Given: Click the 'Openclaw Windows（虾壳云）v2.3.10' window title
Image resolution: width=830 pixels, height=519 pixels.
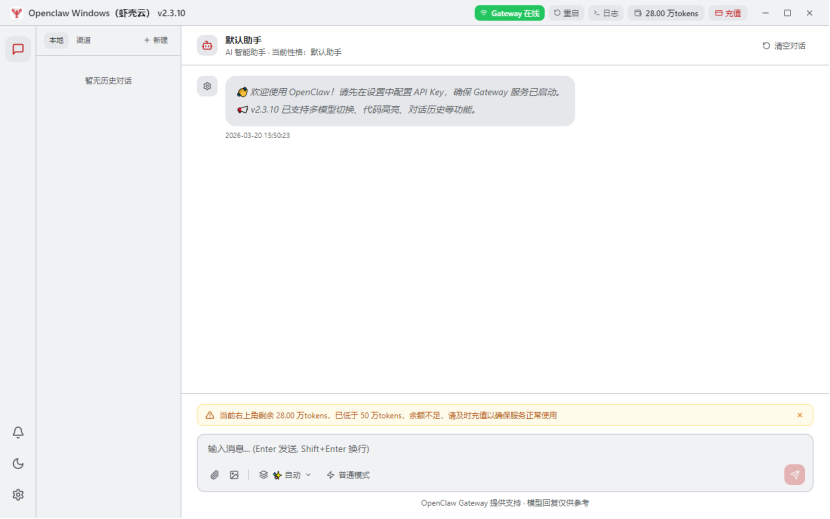Looking at the screenshot, I should coord(107,13).
